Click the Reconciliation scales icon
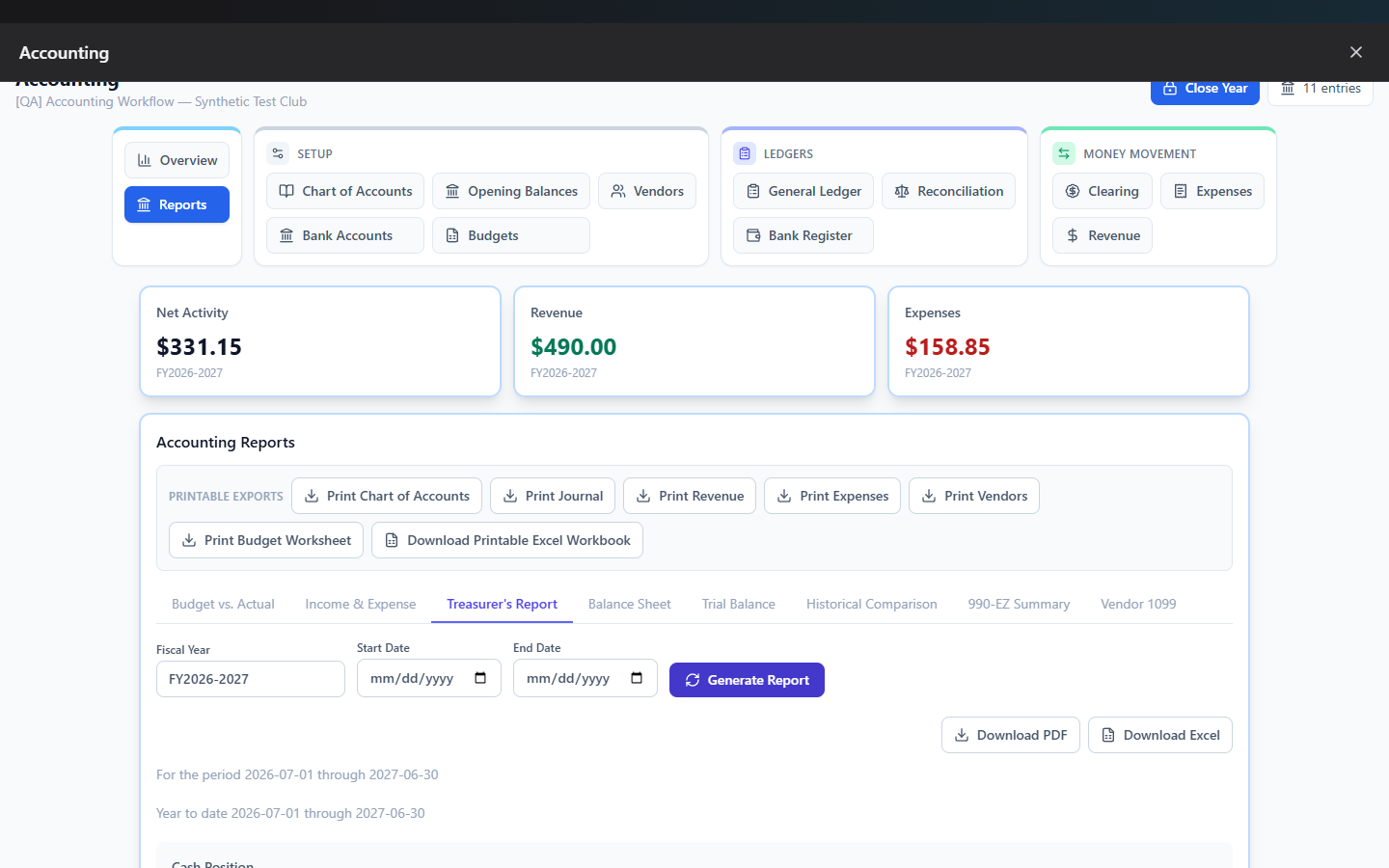This screenshot has height=868, width=1389. coord(902,191)
